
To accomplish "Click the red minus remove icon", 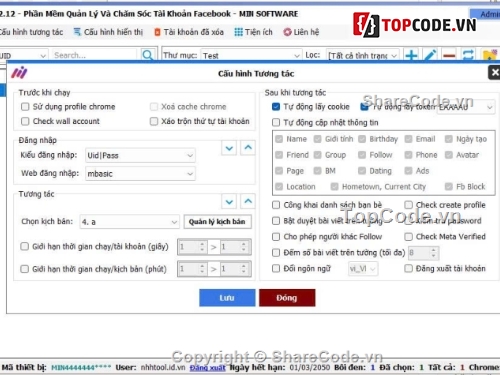I will pyautogui.click(x=449, y=55).
